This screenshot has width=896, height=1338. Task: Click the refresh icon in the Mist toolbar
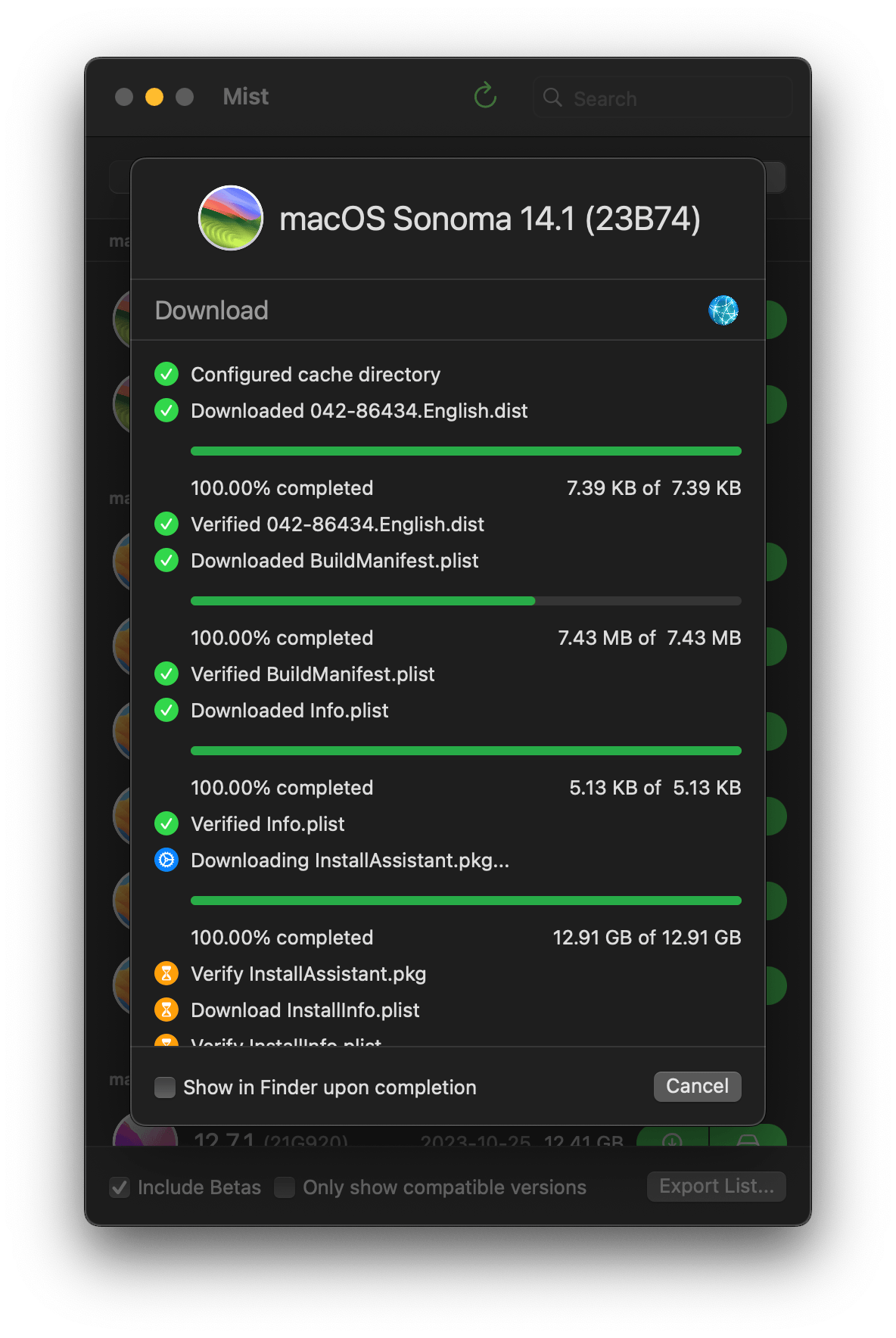coord(485,96)
